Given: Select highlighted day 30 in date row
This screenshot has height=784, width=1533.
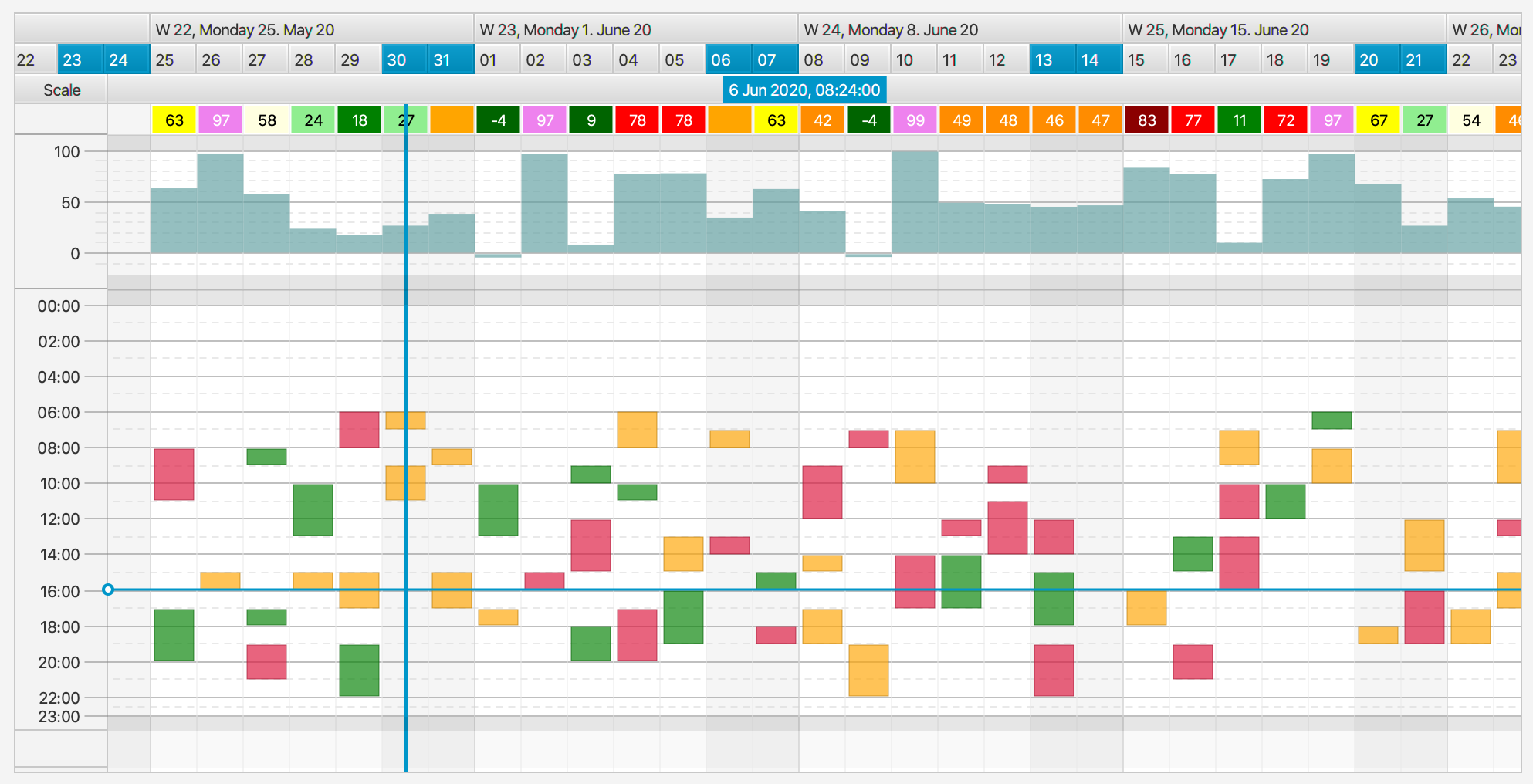Looking at the screenshot, I should pyautogui.click(x=397, y=60).
